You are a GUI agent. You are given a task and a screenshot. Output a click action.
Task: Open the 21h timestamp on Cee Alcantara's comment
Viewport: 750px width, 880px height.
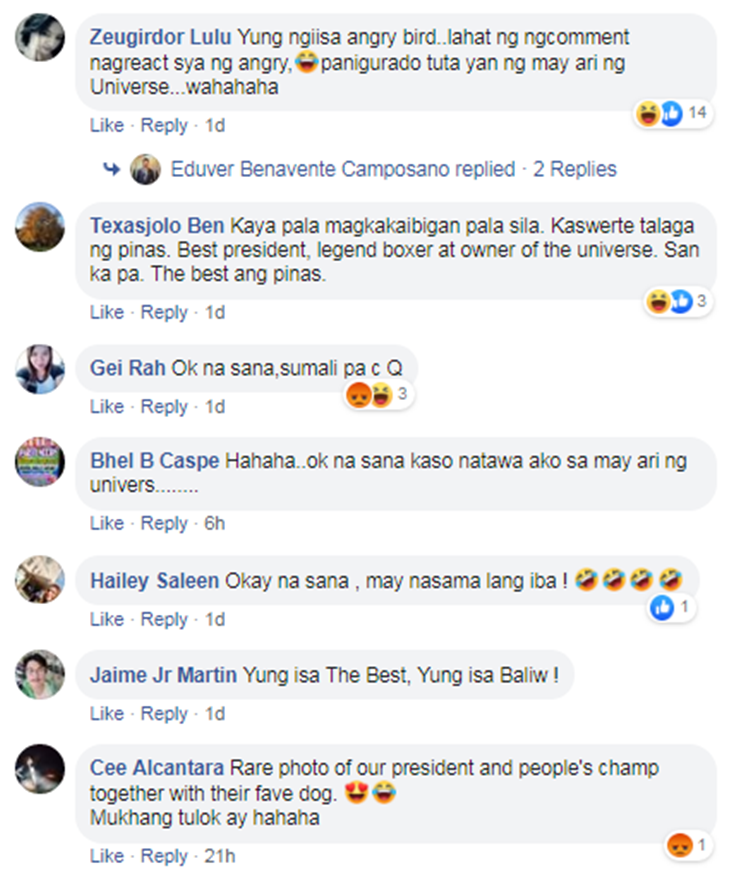[219, 856]
